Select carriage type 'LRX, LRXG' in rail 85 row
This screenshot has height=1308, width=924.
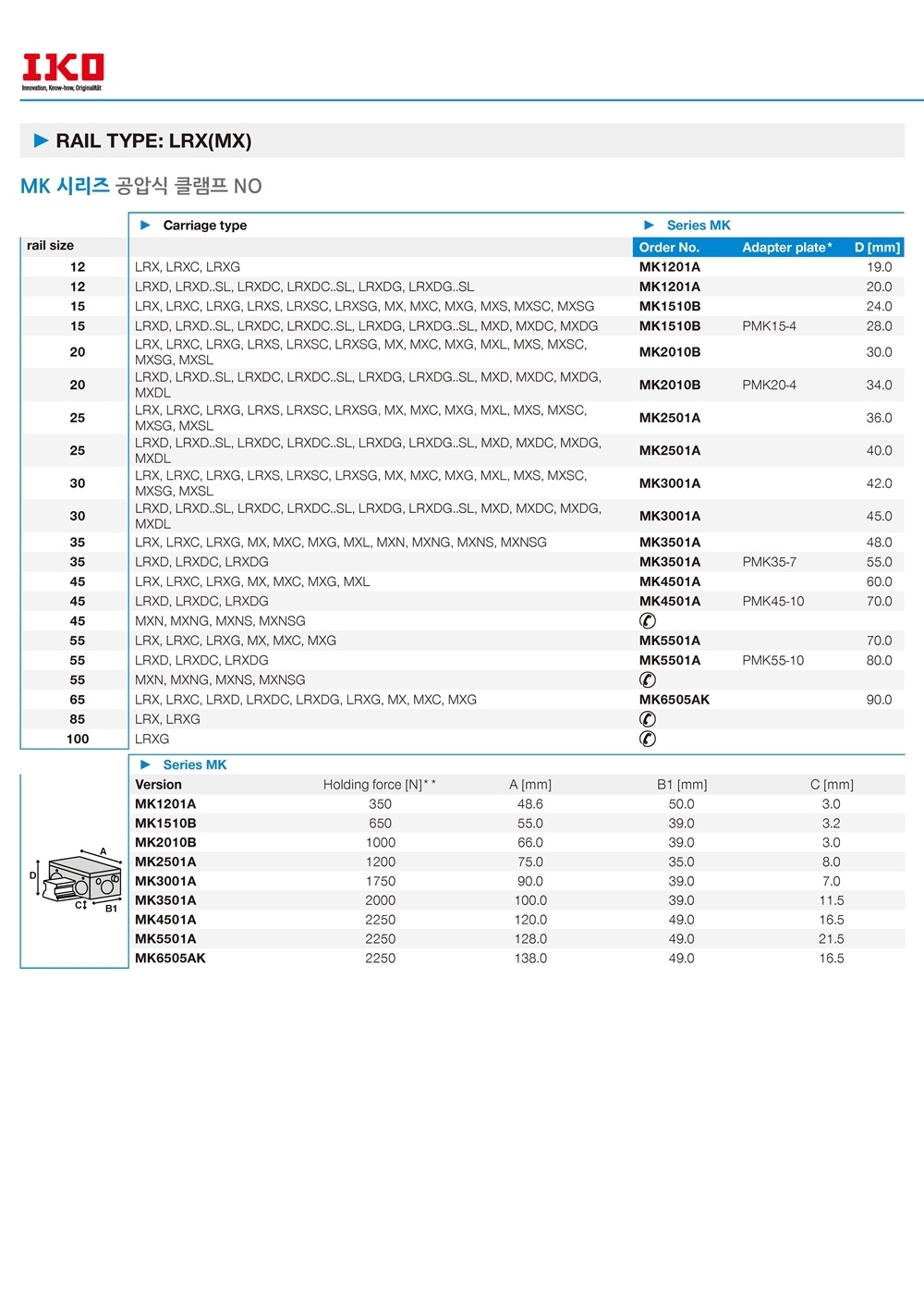pyautogui.click(x=167, y=719)
